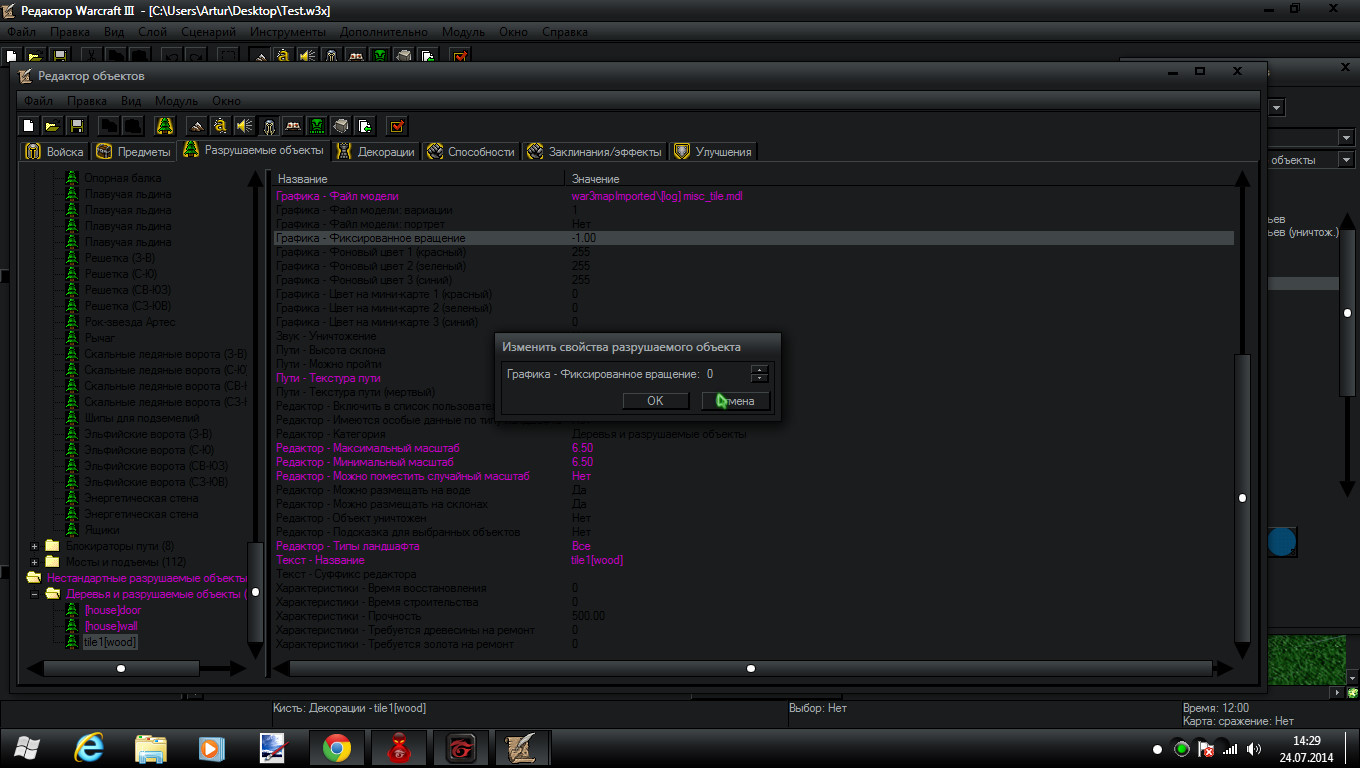Image resolution: width=1360 pixels, height=768 pixels.
Task: Open Google Chrome from taskbar
Action: click(336, 748)
